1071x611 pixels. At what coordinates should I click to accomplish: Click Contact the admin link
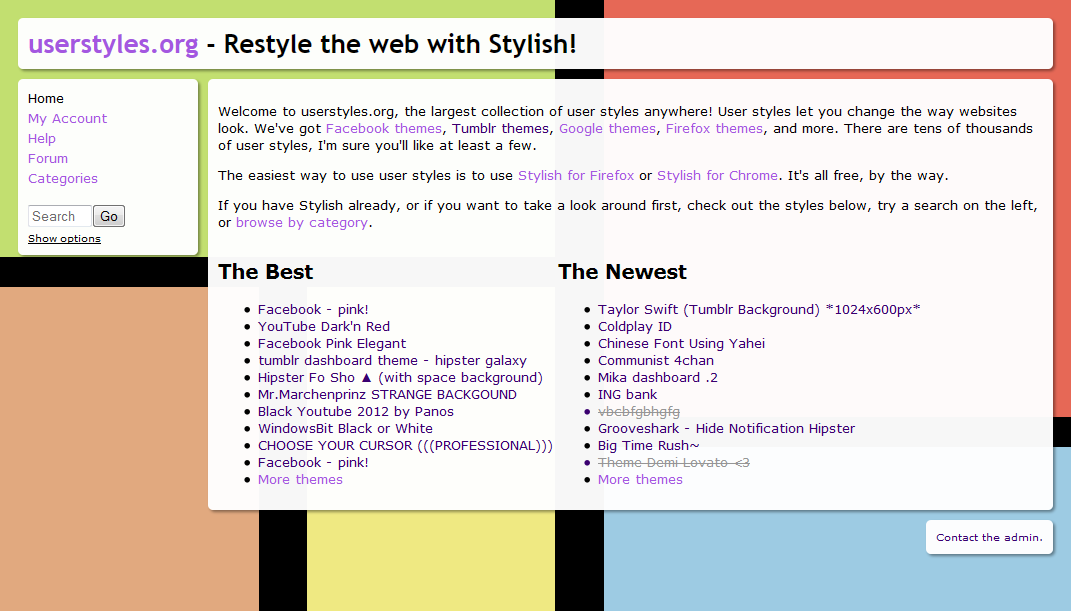pyautogui.click(x=989, y=537)
